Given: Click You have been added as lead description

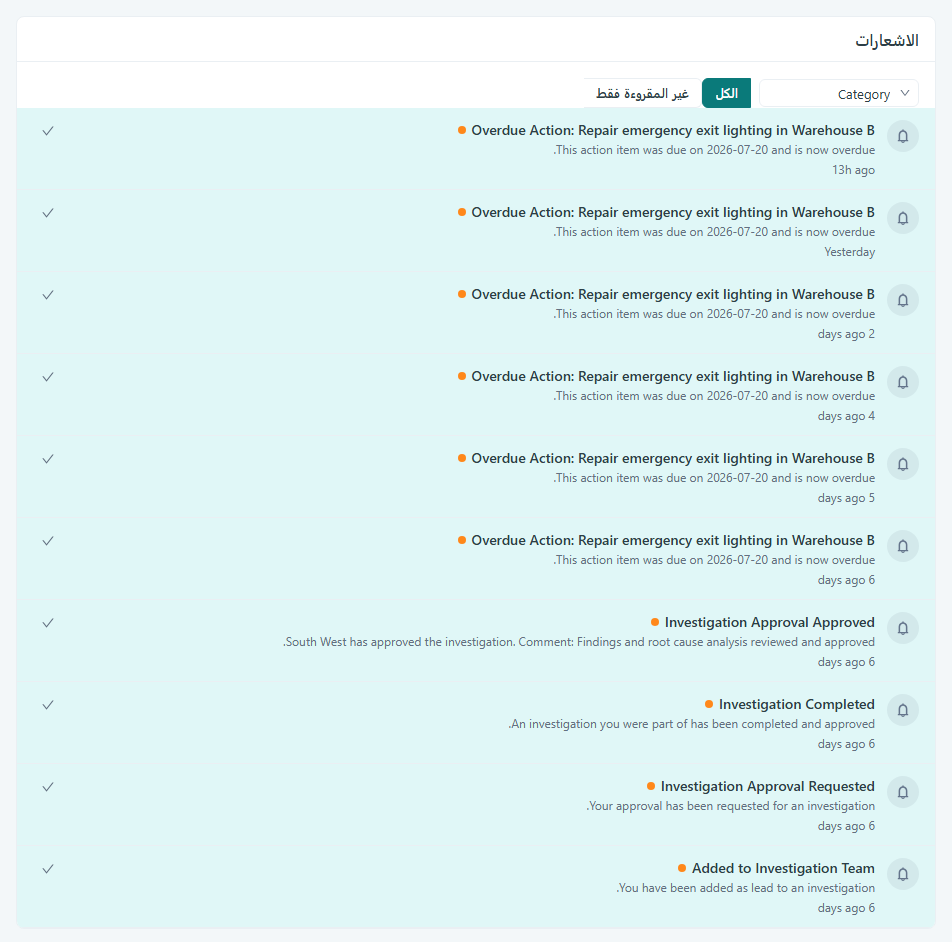Looking at the screenshot, I should (x=746, y=888).
